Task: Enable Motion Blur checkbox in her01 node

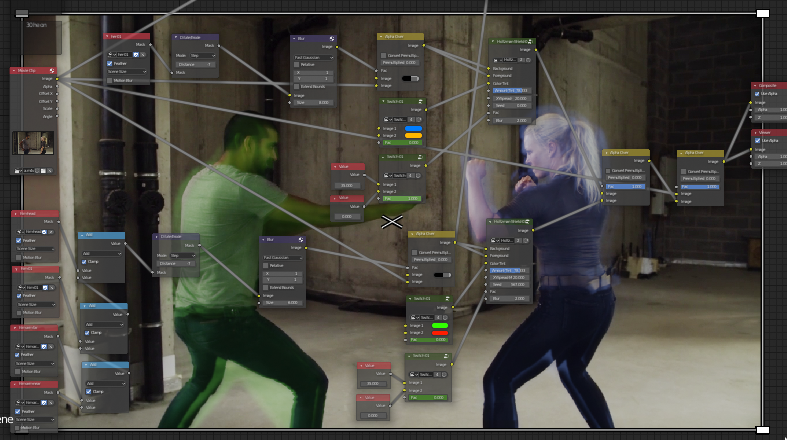Action: coord(109,80)
